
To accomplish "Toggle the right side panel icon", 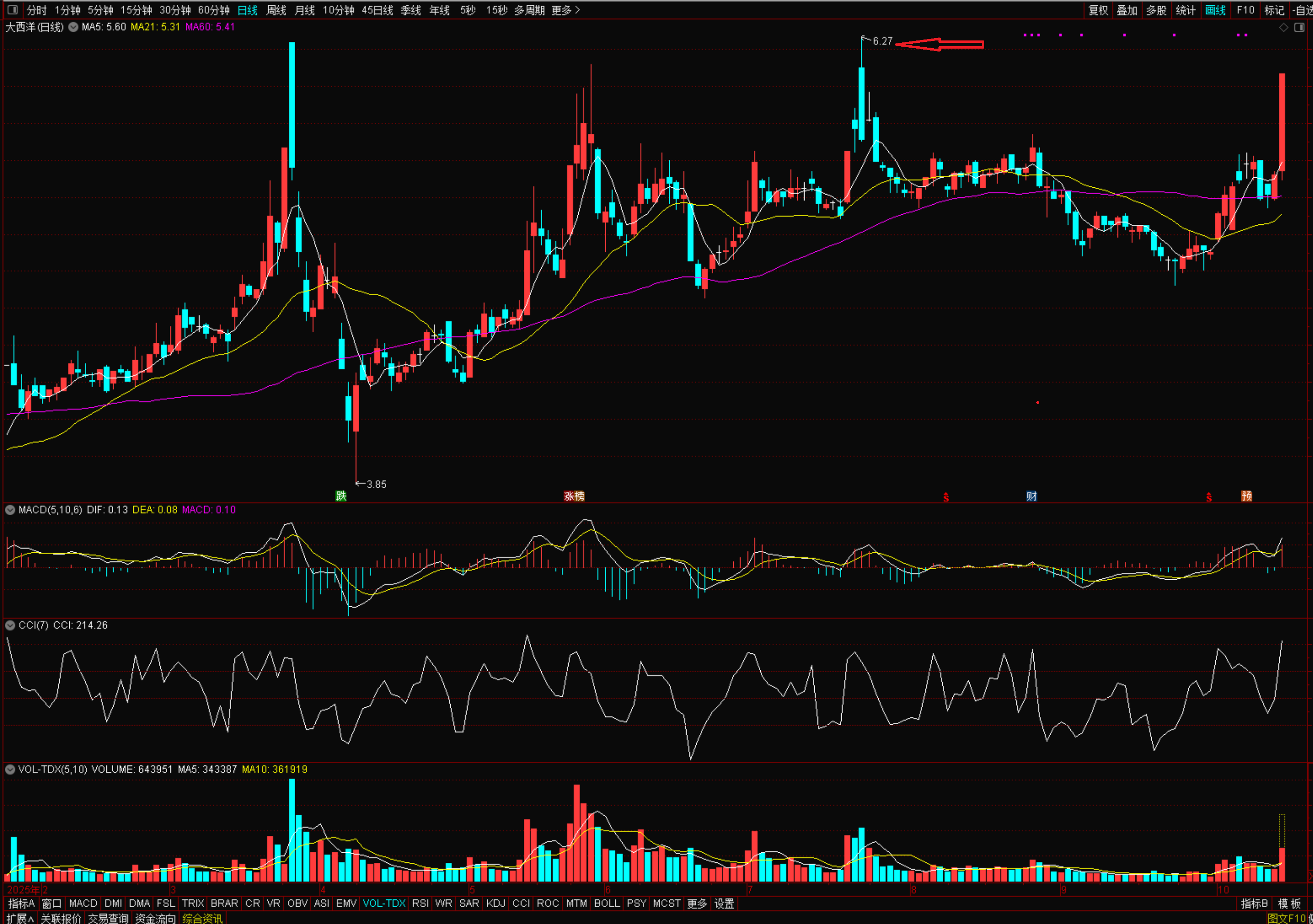I will click(1299, 27).
